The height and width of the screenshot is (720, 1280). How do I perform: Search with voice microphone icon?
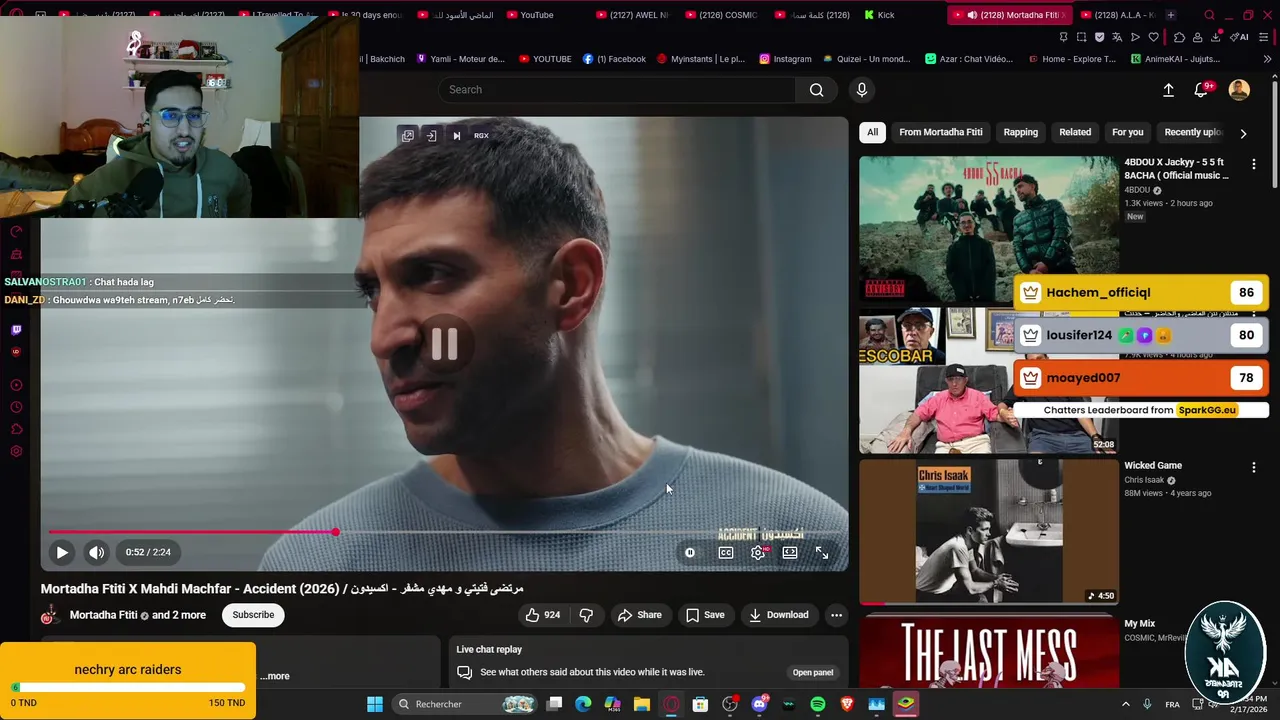pyautogui.click(x=862, y=90)
